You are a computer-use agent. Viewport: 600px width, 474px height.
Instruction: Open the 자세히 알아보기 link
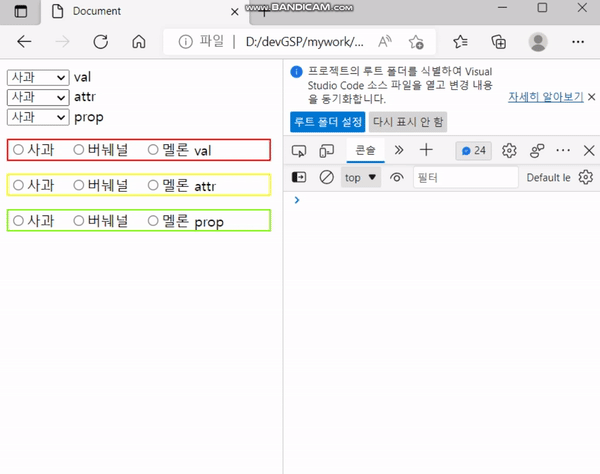(546, 97)
